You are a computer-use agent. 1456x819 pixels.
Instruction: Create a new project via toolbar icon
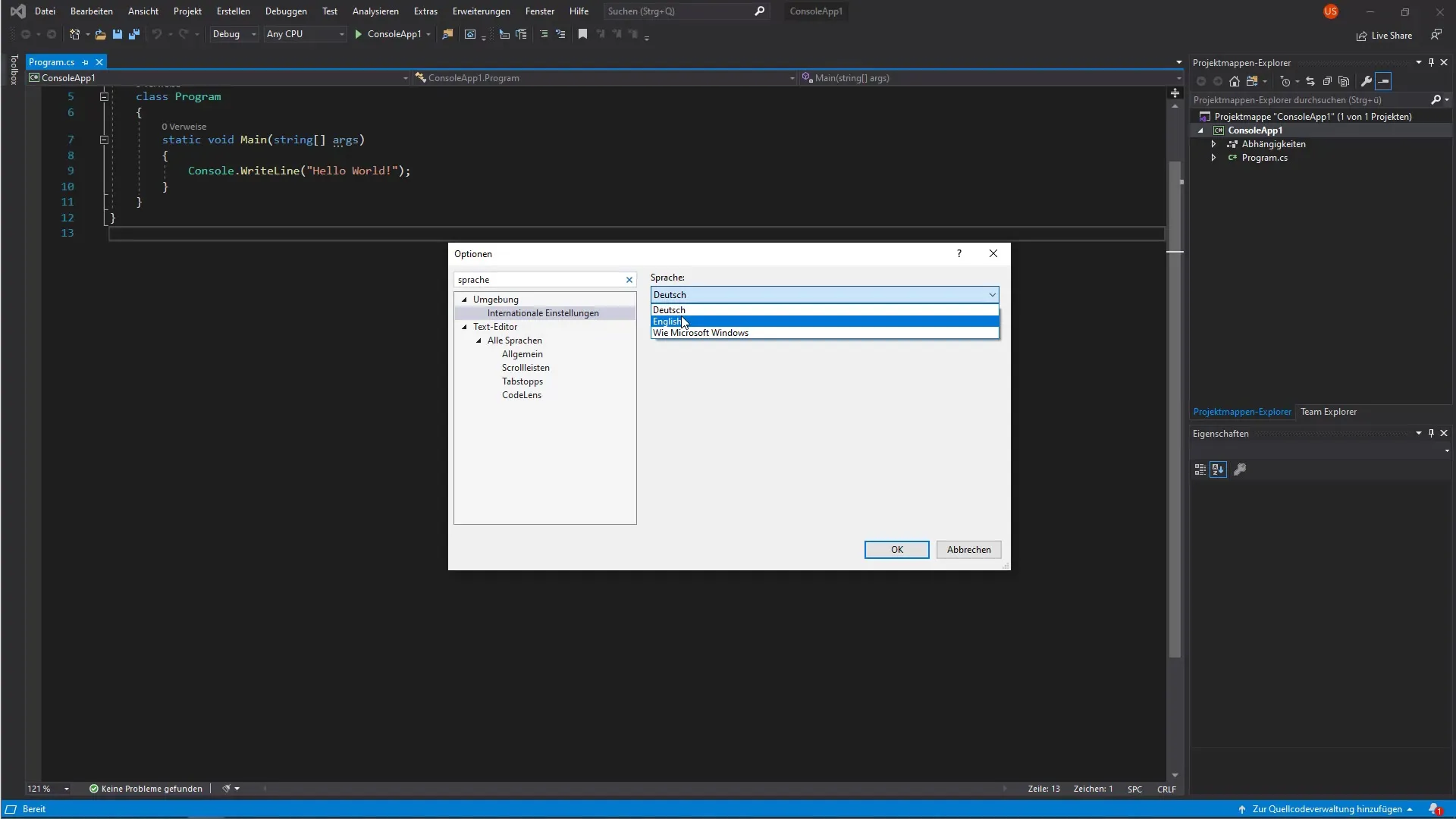tap(74, 34)
